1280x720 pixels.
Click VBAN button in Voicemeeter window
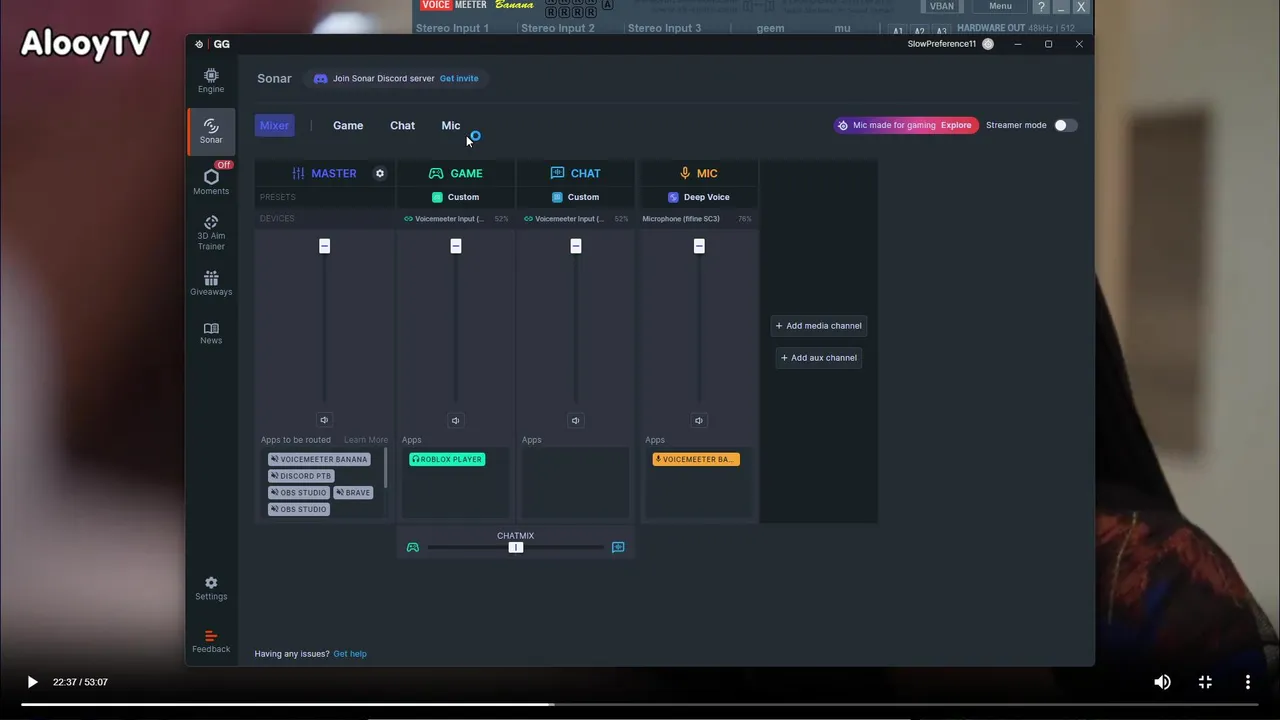(x=942, y=6)
